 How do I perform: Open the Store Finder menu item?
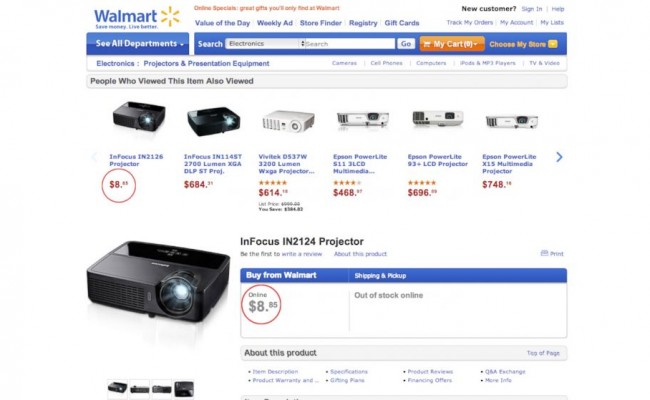[x=322, y=22]
